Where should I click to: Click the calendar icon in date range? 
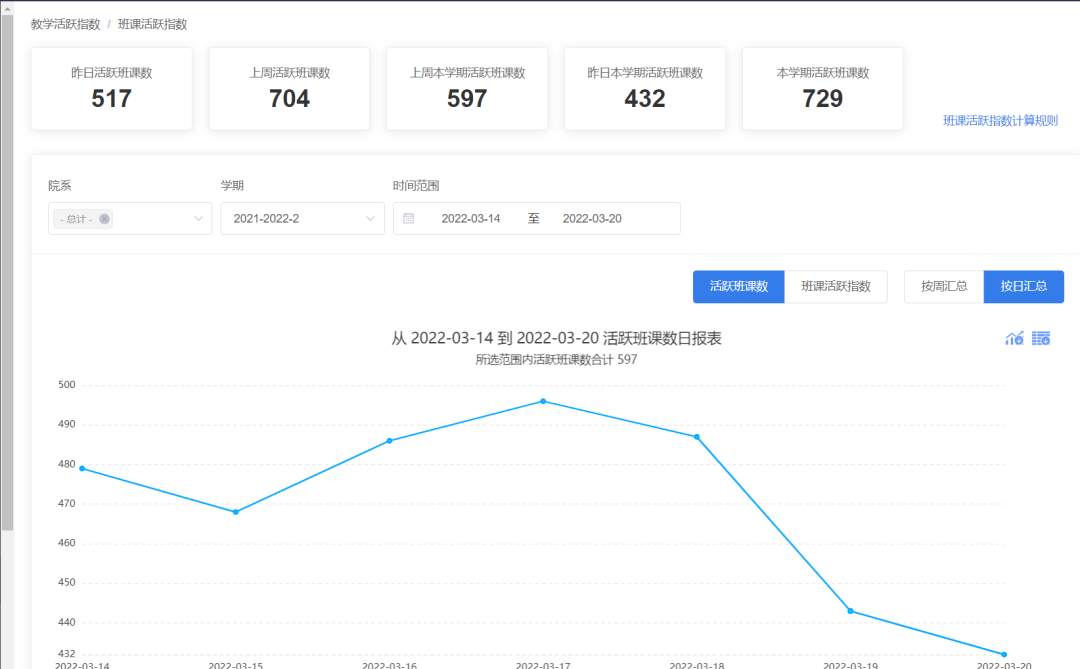409,218
